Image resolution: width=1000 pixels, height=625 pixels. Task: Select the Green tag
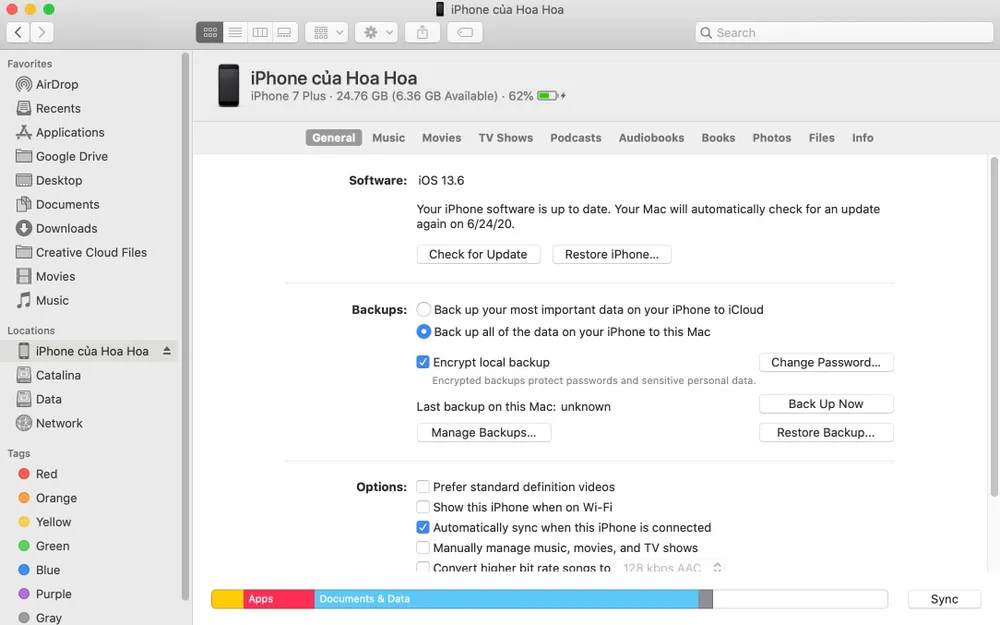[44, 546]
